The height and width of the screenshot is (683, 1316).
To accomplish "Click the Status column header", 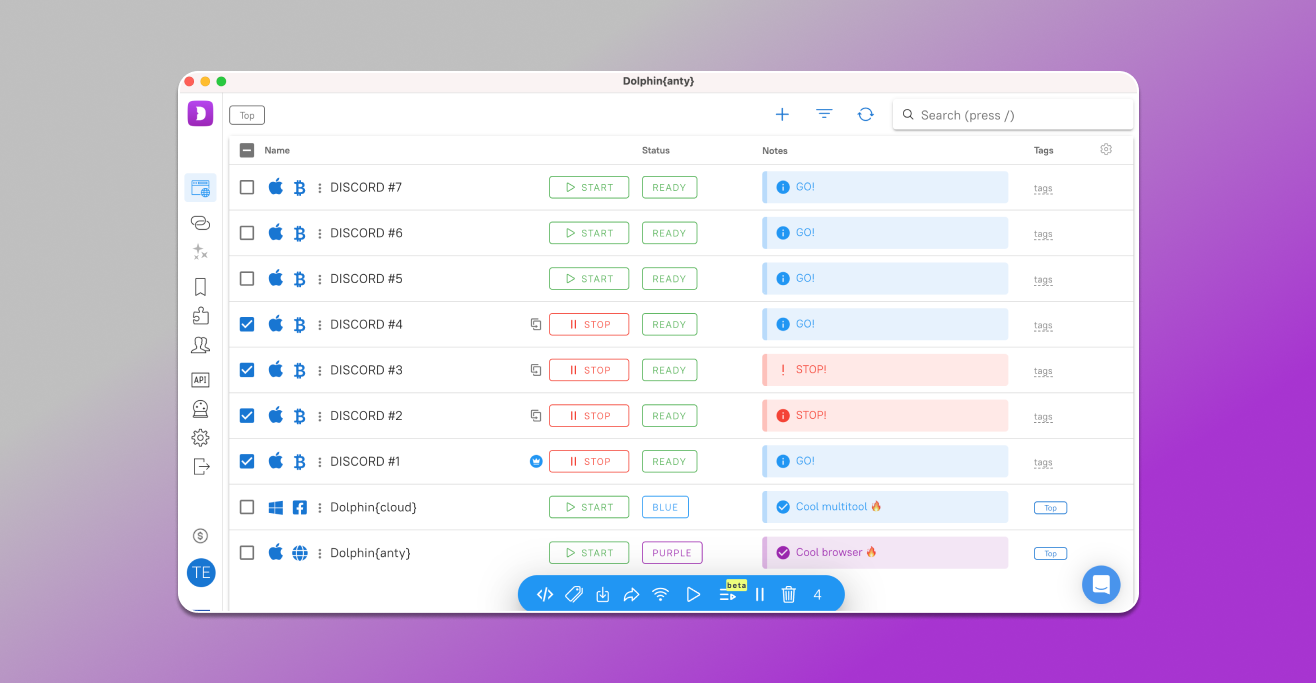I will click(x=656, y=151).
